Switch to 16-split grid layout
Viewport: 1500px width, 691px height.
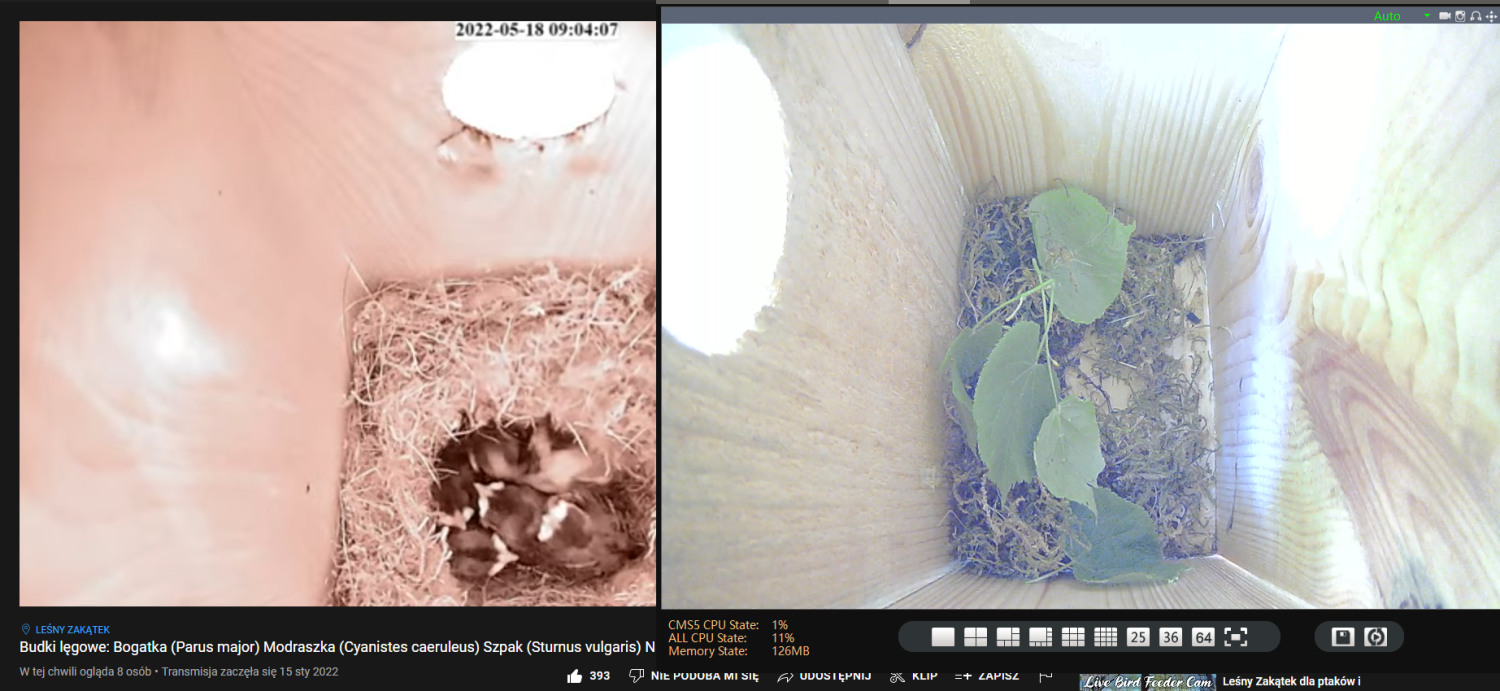point(1105,637)
